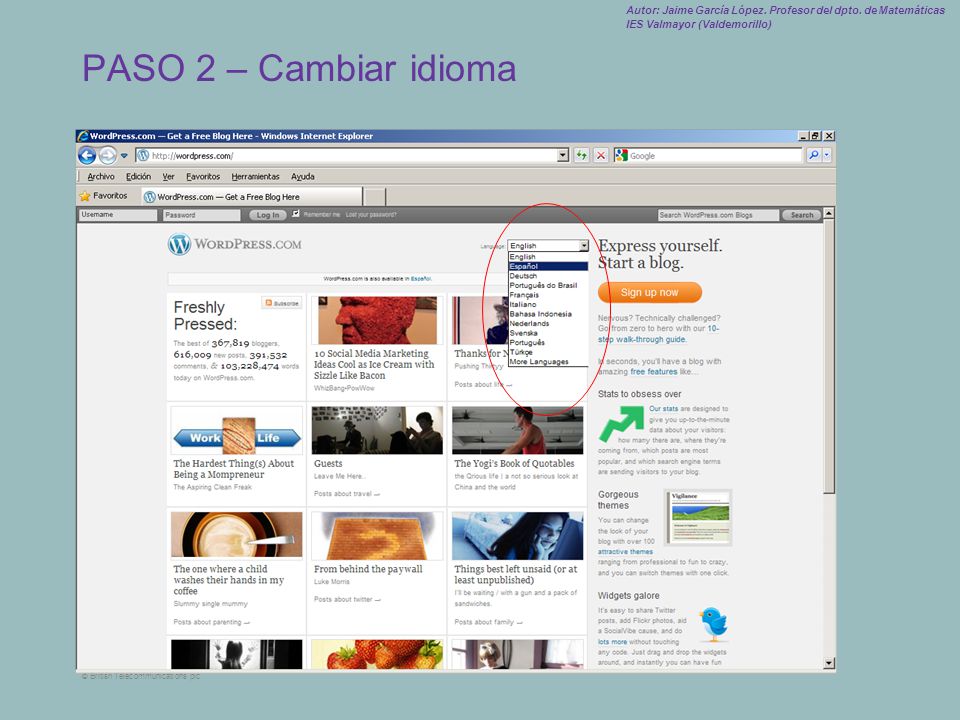
Task: Click the Lost your password link
Action: 371,214
